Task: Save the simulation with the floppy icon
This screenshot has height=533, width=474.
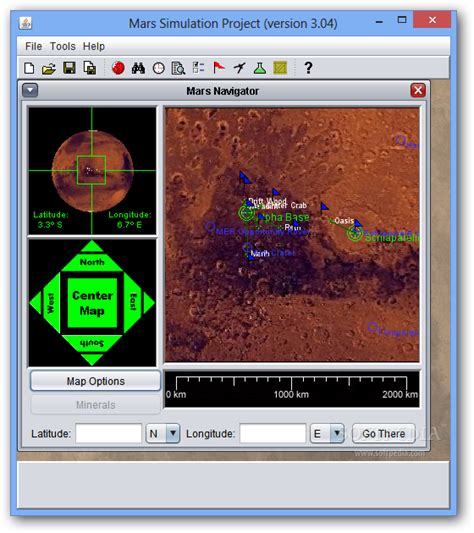Action: (x=69, y=68)
